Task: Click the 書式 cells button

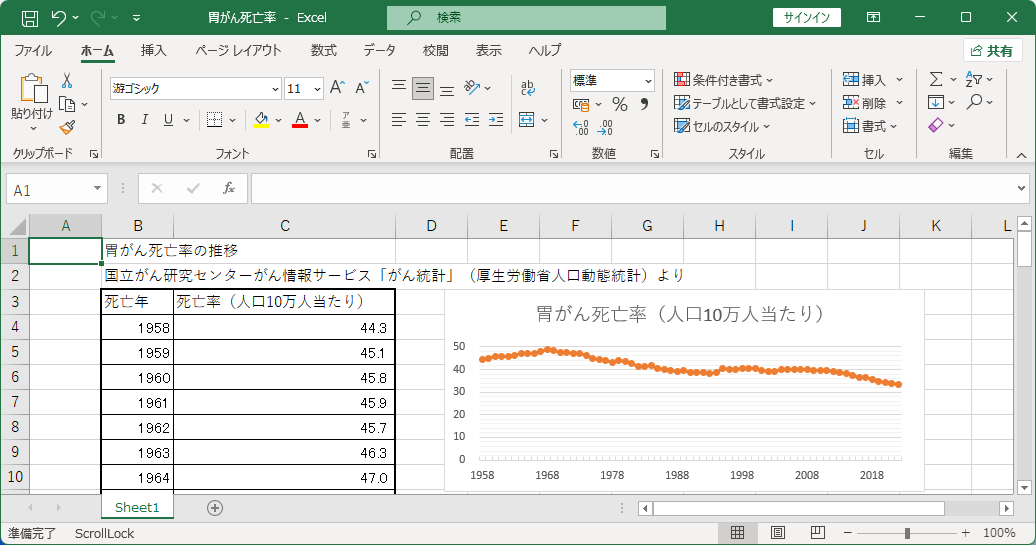Action: coord(870,126)
